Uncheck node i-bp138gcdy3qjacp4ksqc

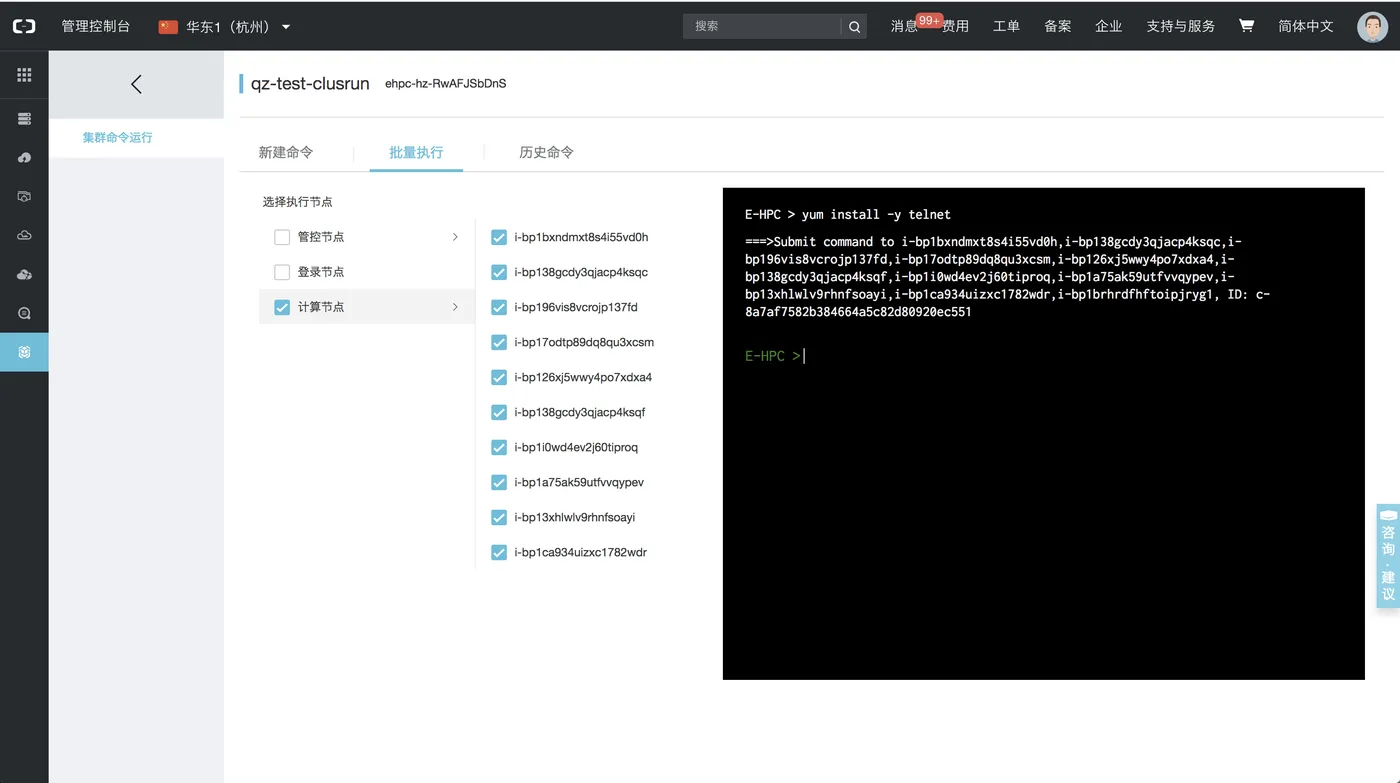coord(499,272)
